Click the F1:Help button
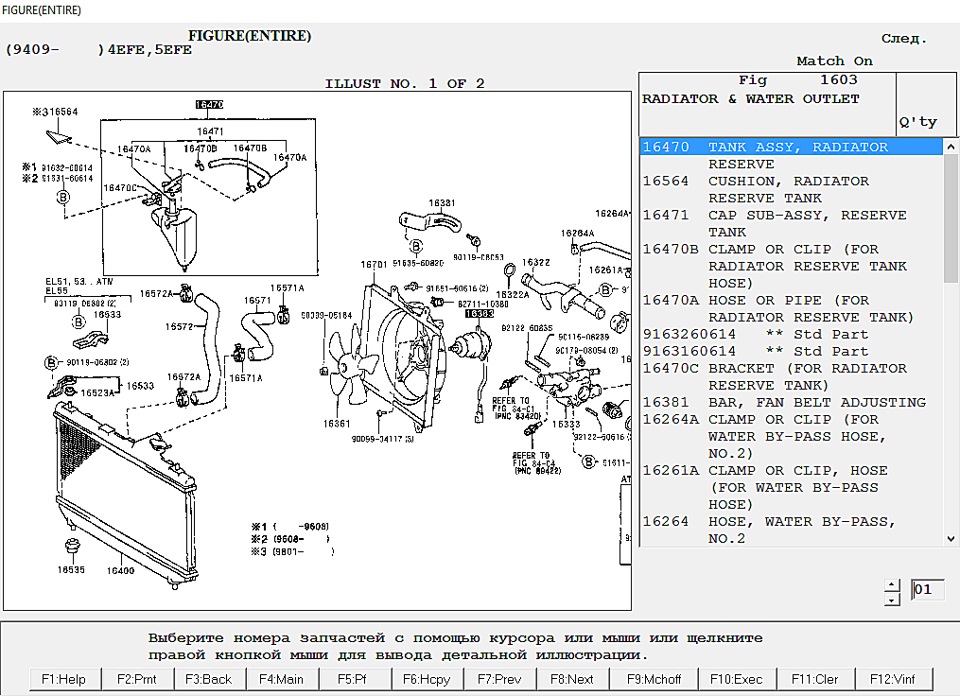The width and height of the screenshot is (960, 696). [64, 679]
